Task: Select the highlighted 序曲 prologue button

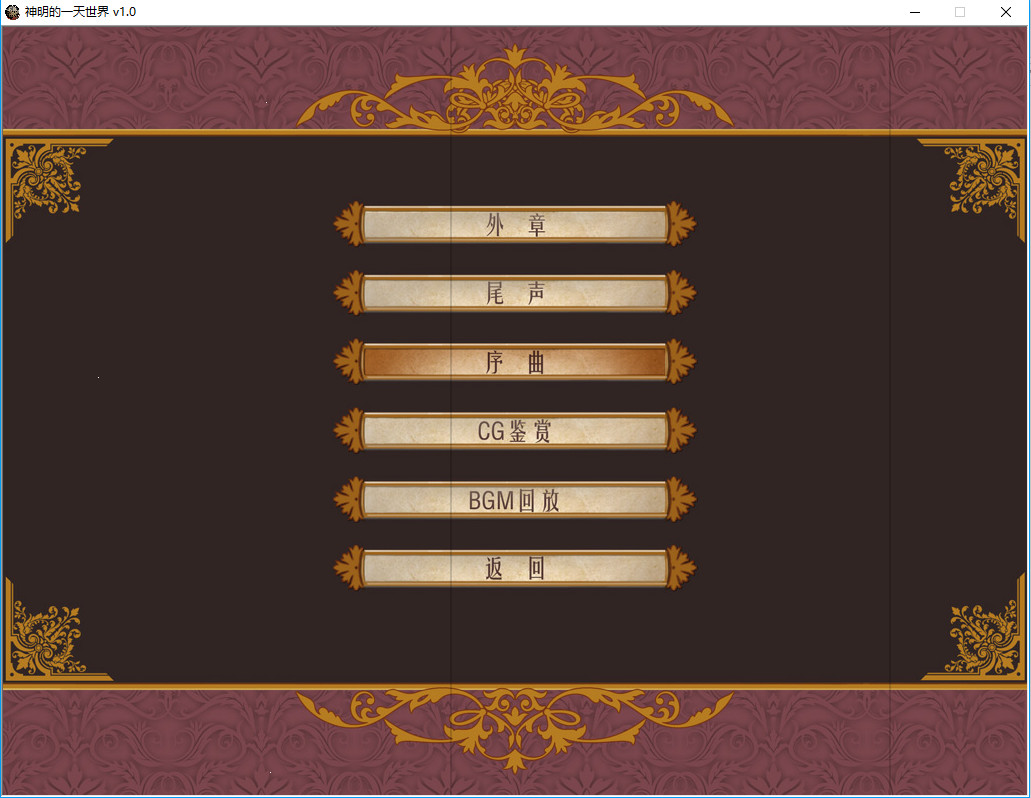Action: click(515, 363)
